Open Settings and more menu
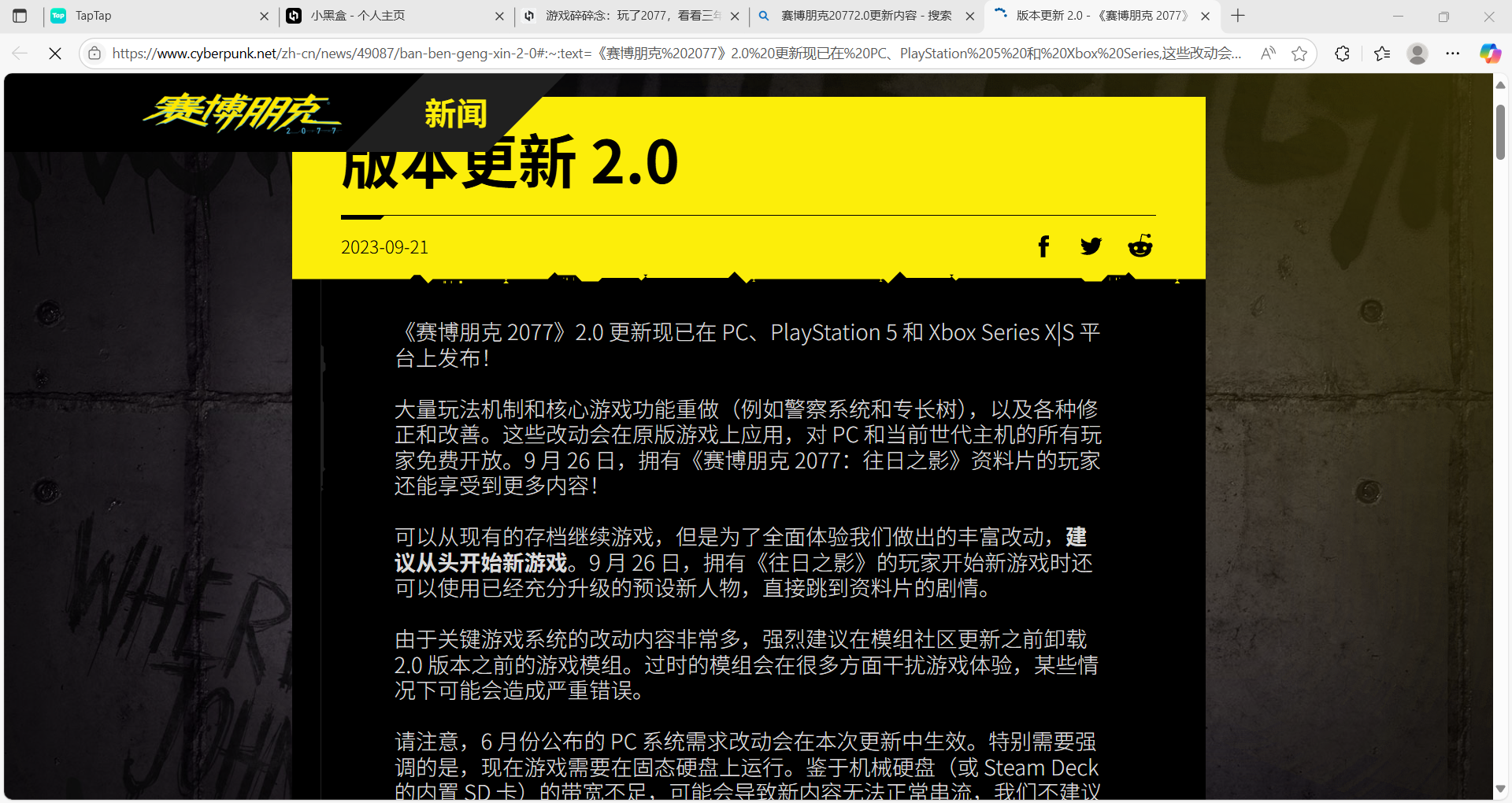The width and height of the screenshot is (1512, 803). click(x=1453, y=54)
